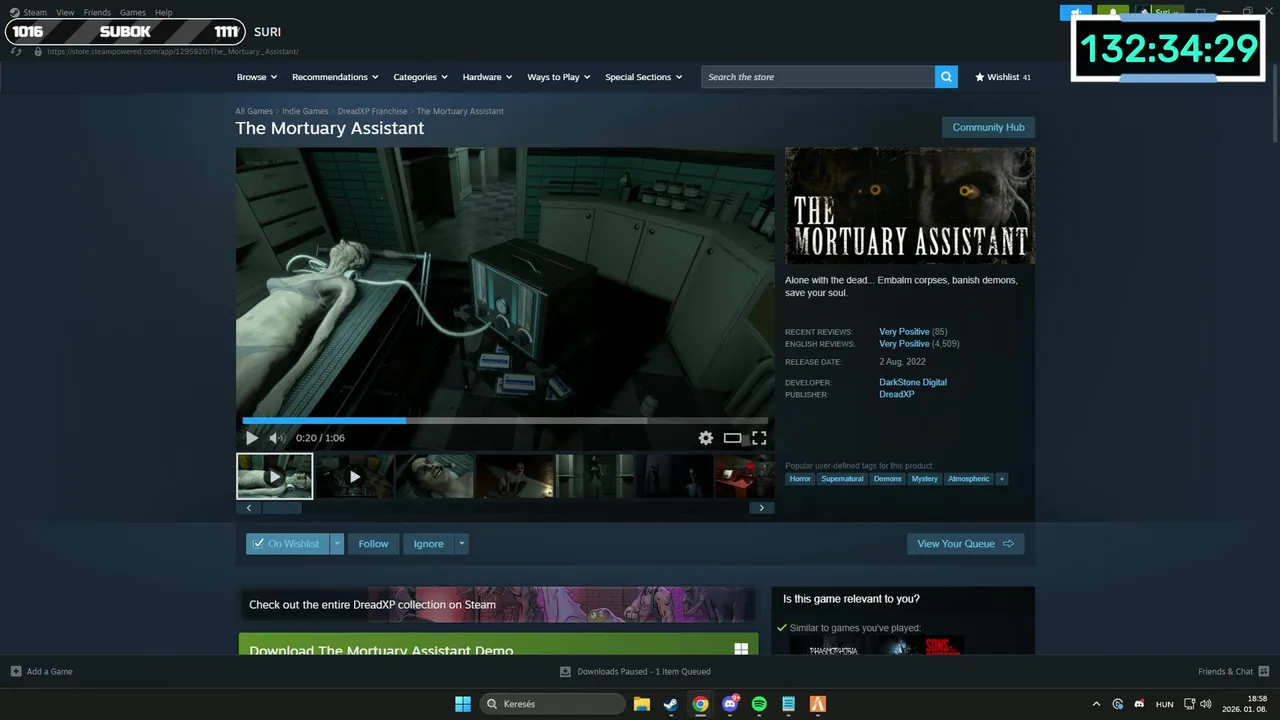The height and width of the screenshot is (720, 1280).
Task: Open File Explorer from taskbar
Action: pyautogui.click(x=642, y=704)
